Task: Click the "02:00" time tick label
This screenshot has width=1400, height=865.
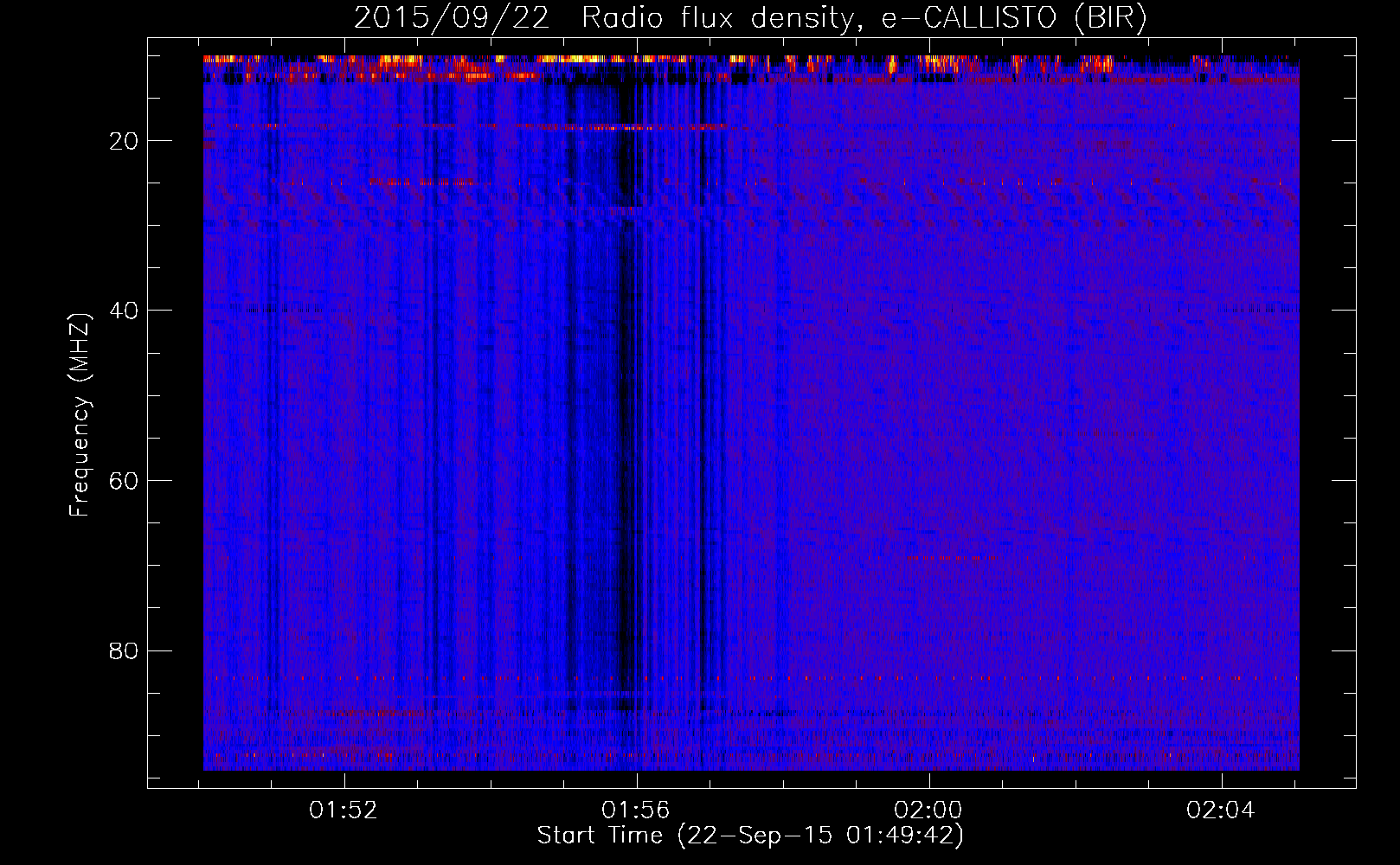Action: [x=929, y=811]
